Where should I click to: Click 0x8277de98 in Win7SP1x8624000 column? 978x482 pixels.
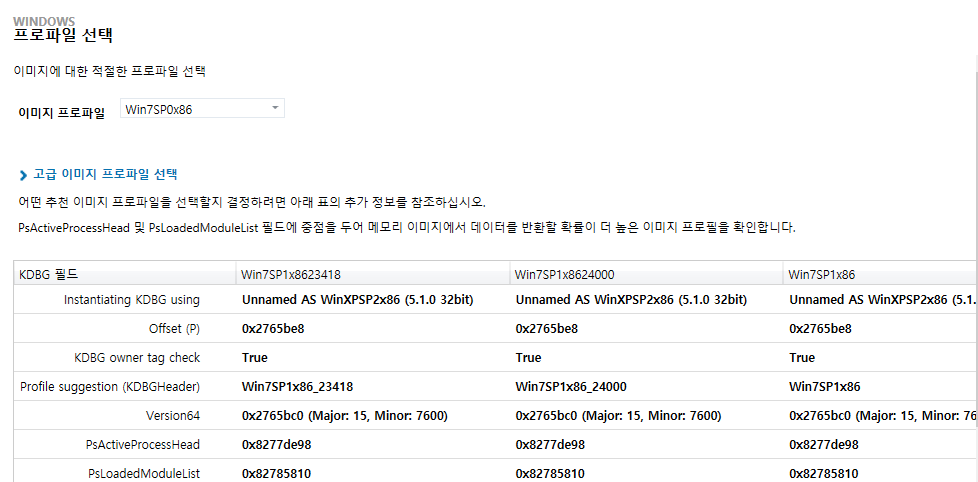coord(550,445)
